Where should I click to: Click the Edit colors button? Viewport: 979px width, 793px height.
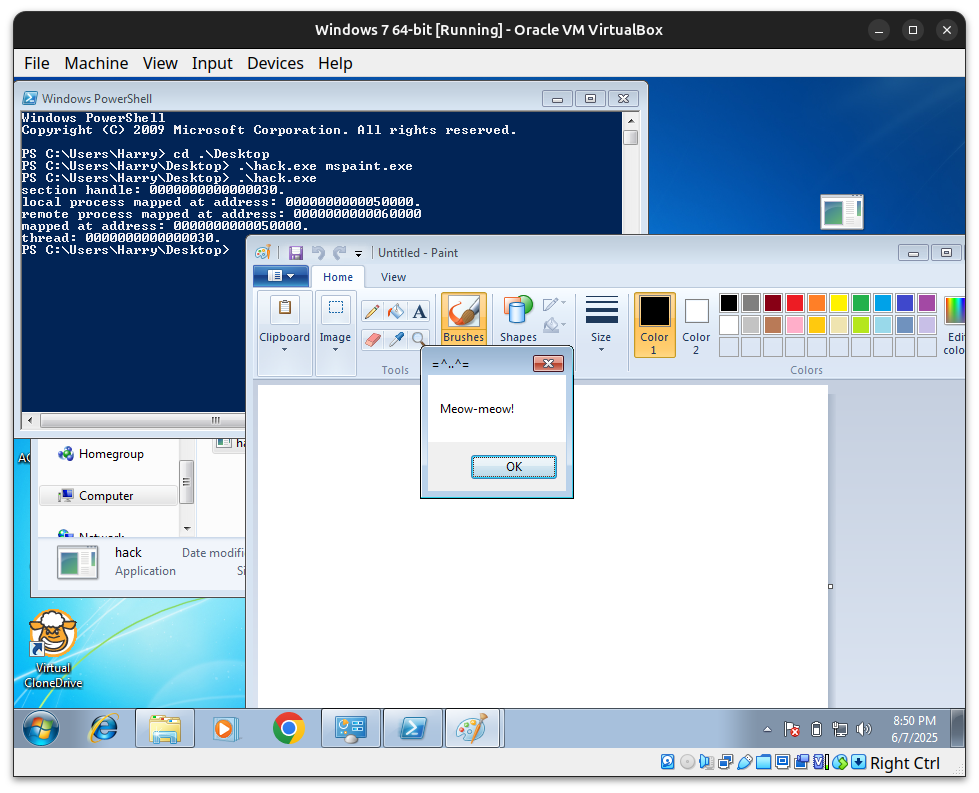click(954, 325)
